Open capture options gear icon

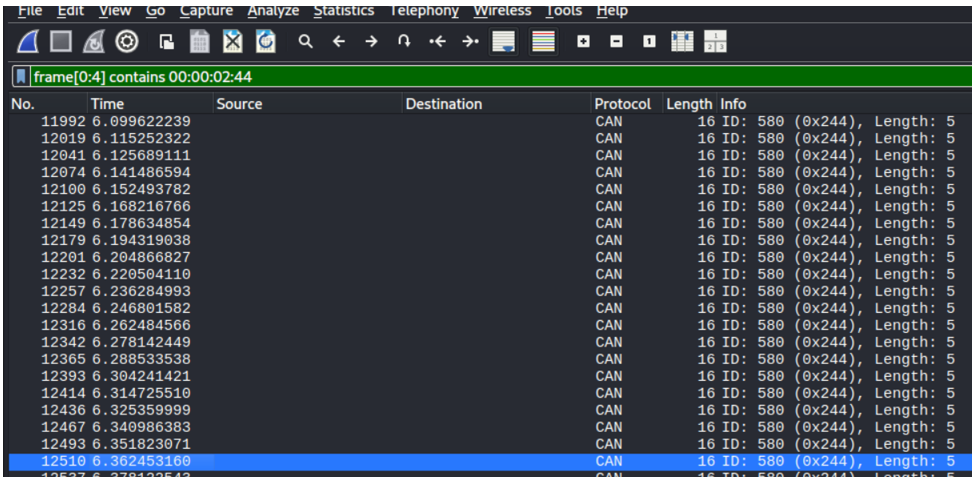pos(127,43)
